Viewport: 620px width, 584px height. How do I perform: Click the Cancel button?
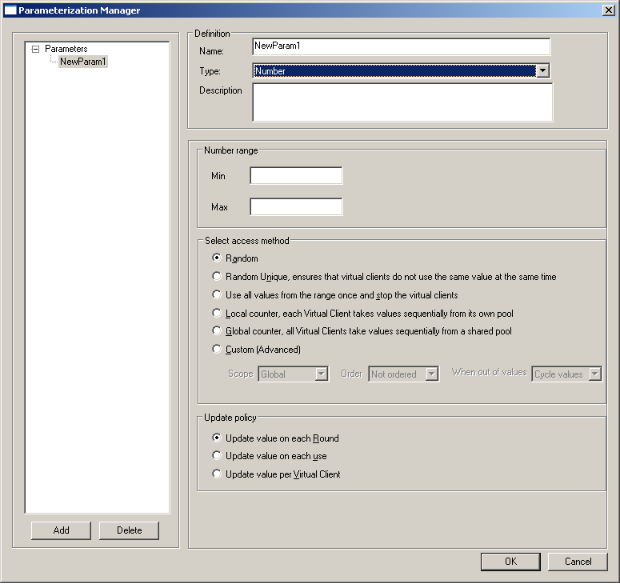(x=578, y=561)
